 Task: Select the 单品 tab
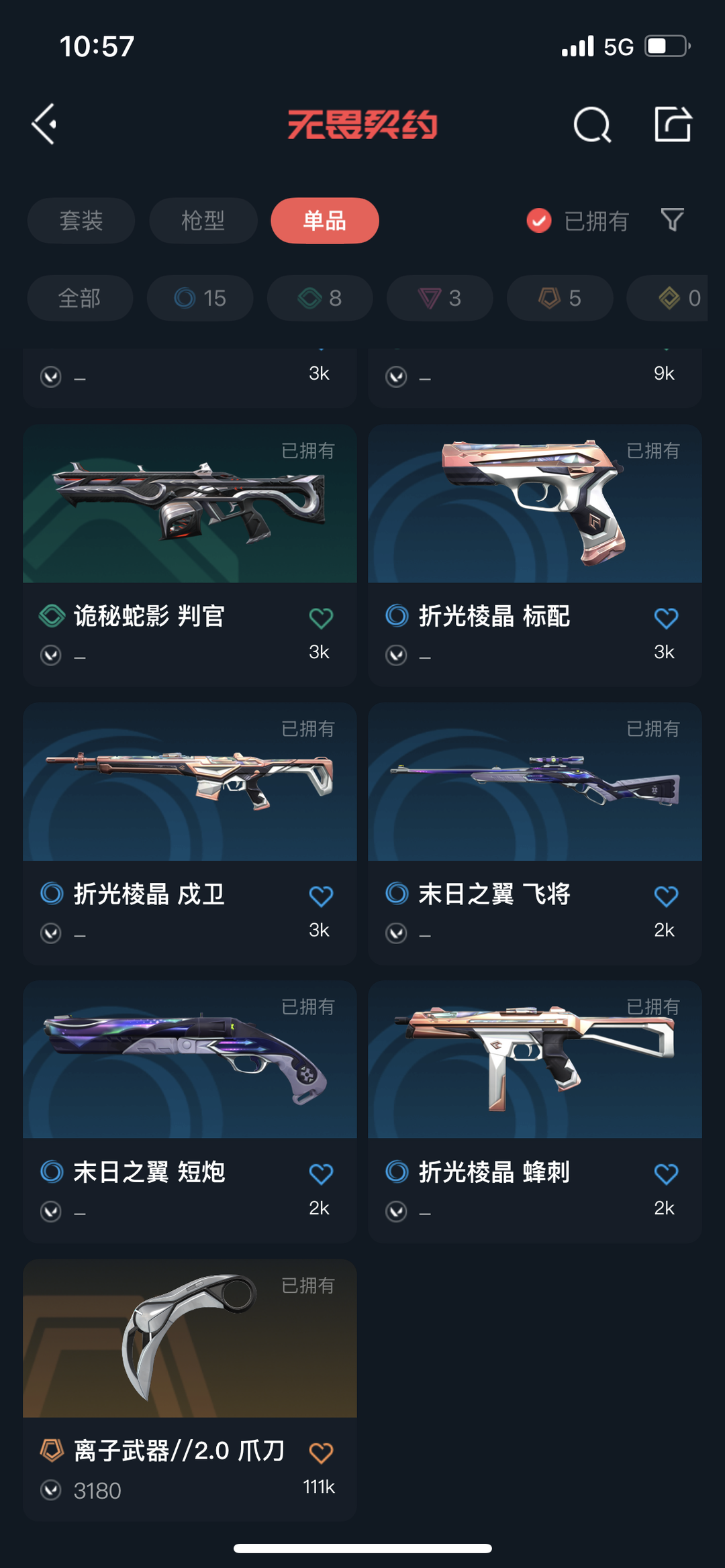coord(325,221)
